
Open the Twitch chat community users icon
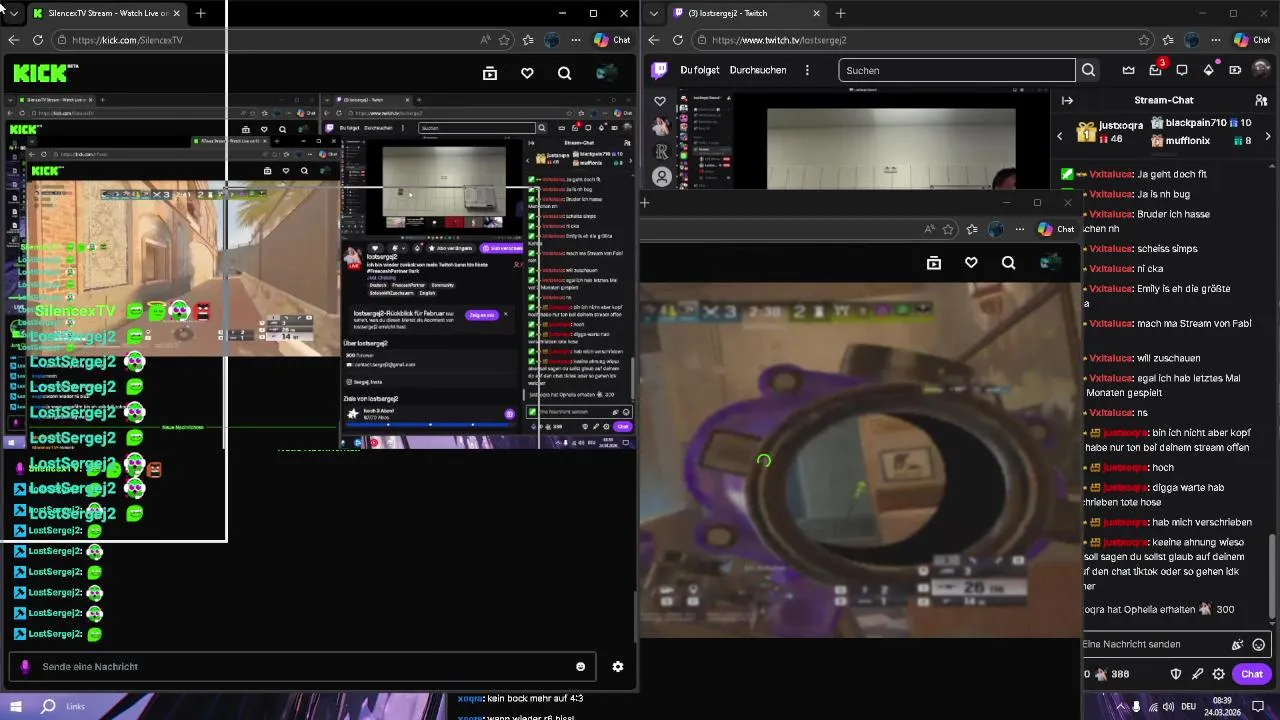[x=1261, y=100]
